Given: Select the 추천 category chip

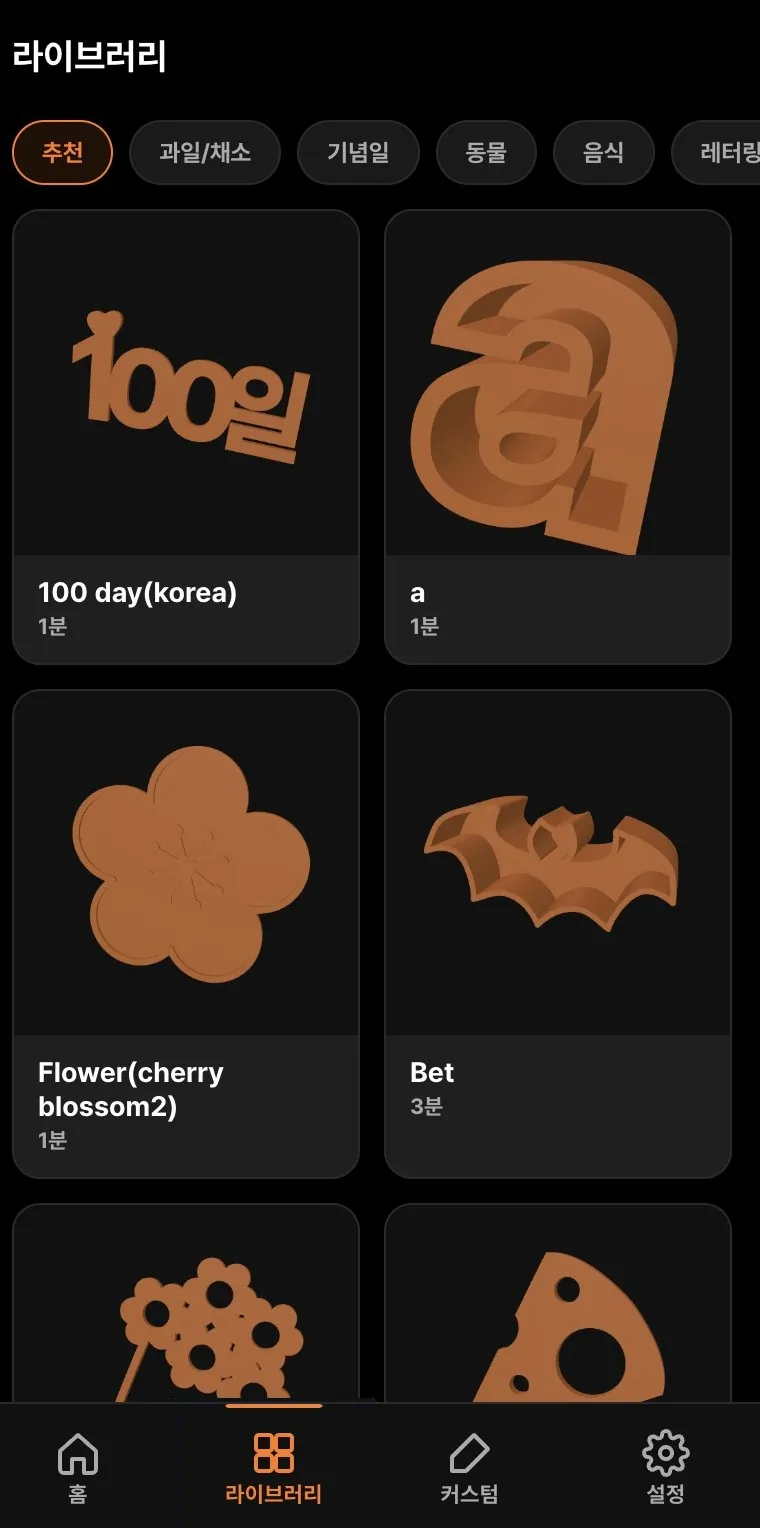Looking at the screenshot, I should click(62, 153).
